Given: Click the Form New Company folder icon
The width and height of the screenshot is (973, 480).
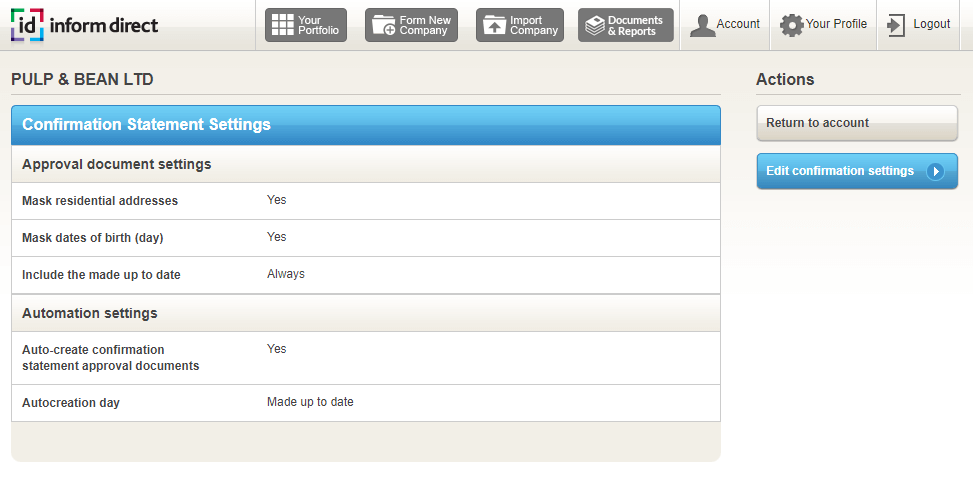Looking at the screenshot, I should 383,25.
